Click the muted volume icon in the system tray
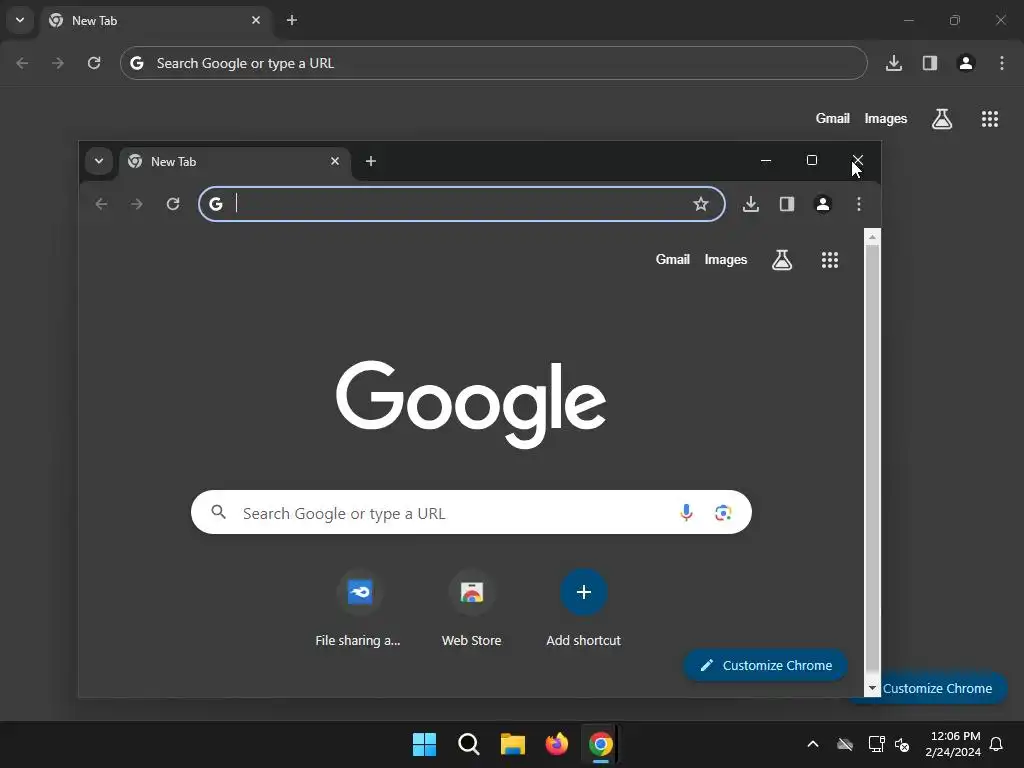The image size is (1024, 768). [x=903, y=744]
